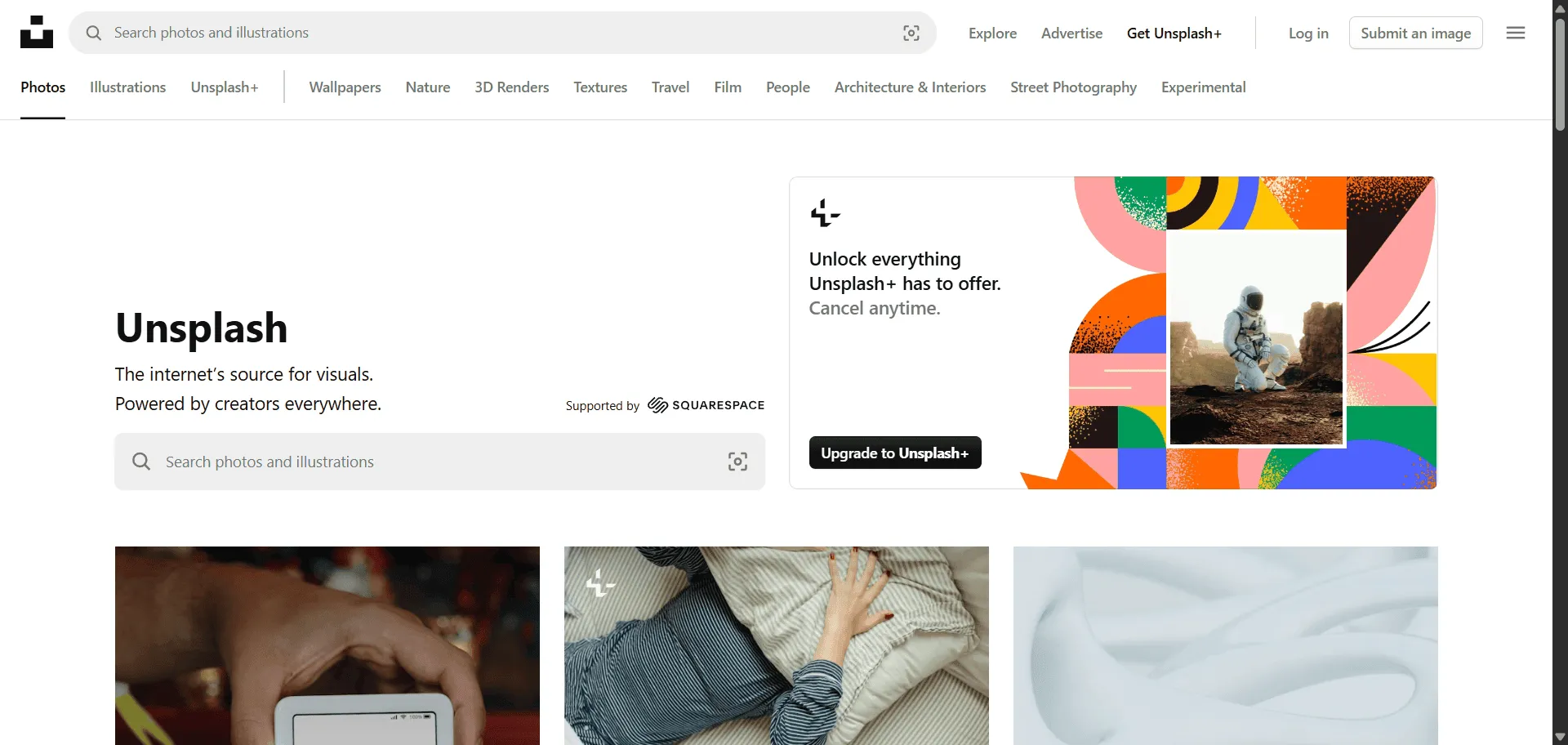Click the scrollbar up arrow
Screen dimensions: 1568x745
(x=1559, y=7)
